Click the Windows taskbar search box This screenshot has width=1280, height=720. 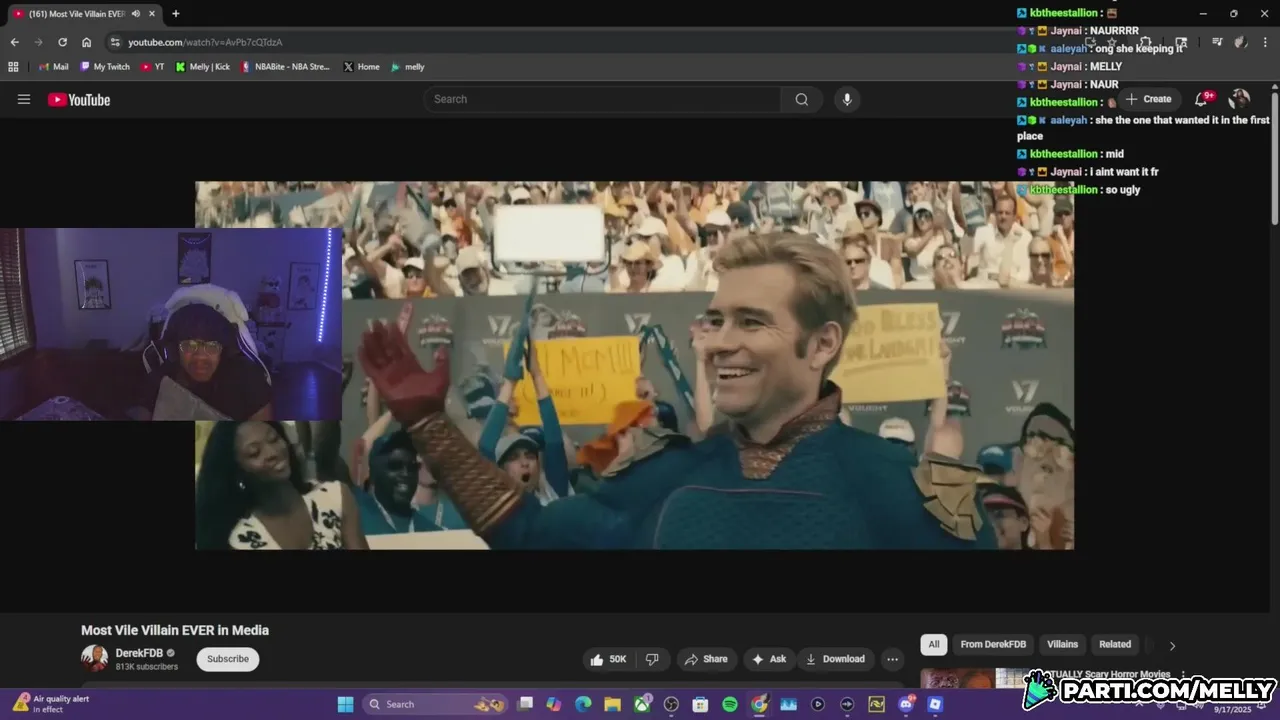click(x=435, y=704)
